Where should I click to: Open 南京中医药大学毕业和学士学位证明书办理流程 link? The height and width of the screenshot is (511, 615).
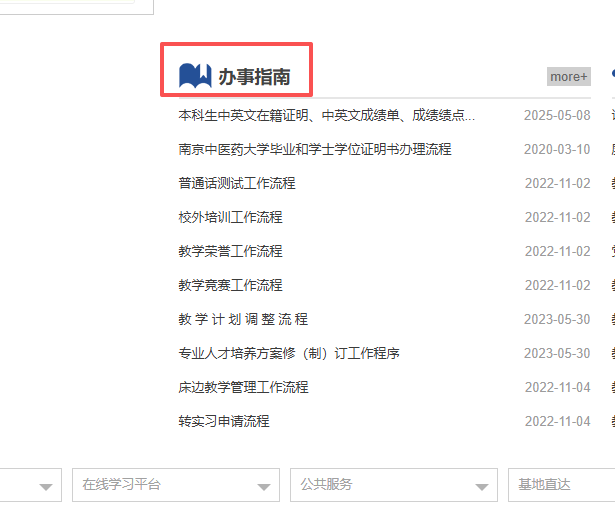(x=314, y=149)
